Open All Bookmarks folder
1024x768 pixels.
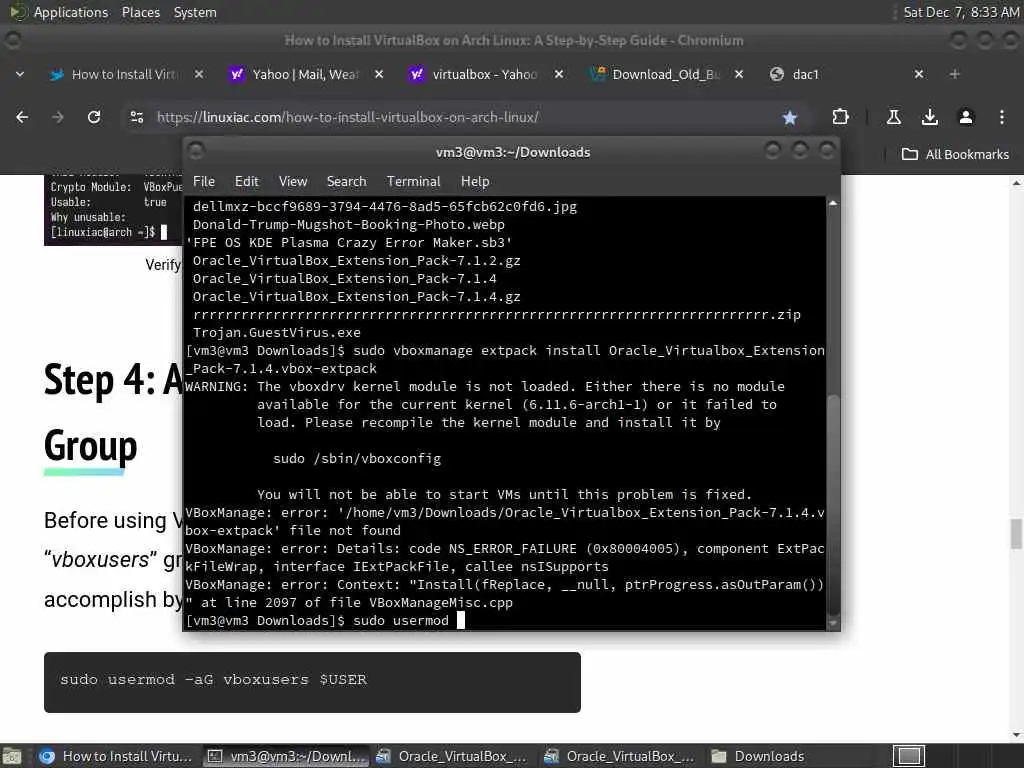click(x=955, y=155)
